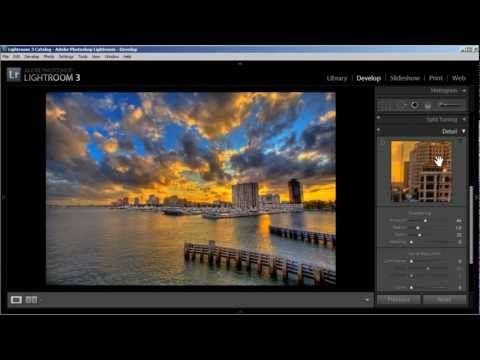Viewport: 480px width, 360px height.
Task: Open the Tools menu
Action: click(x=83, y=57)
